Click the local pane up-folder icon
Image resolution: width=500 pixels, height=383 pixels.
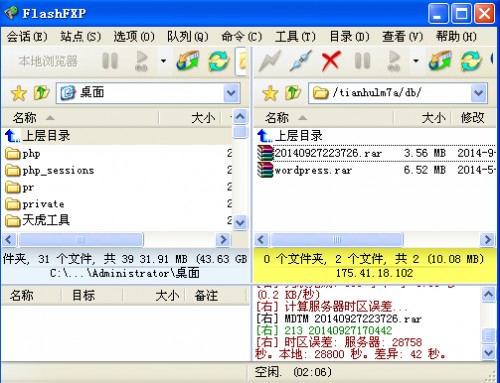pos(41,92)
